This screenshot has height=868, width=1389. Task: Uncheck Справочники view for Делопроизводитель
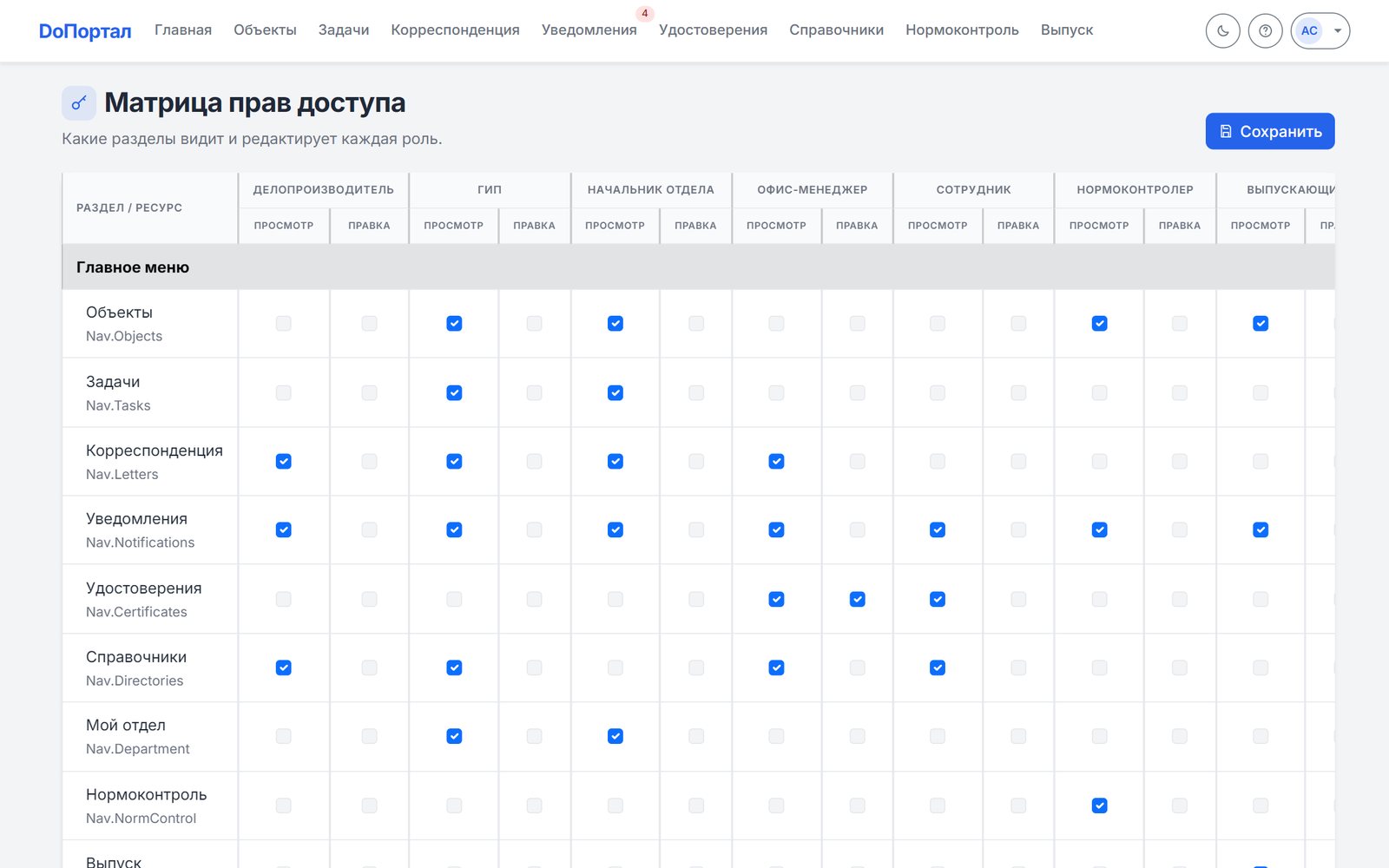283,668
